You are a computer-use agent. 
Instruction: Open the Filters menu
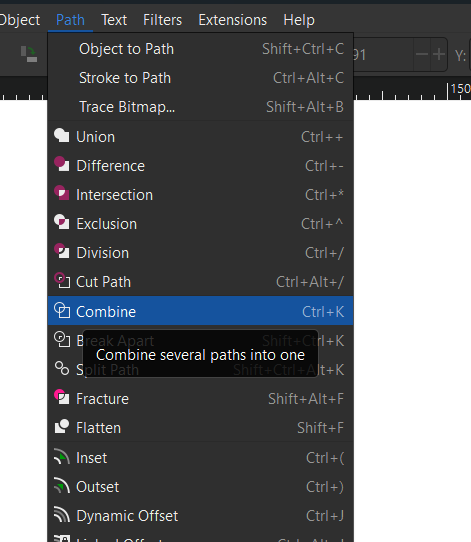[x=162, y=20]
